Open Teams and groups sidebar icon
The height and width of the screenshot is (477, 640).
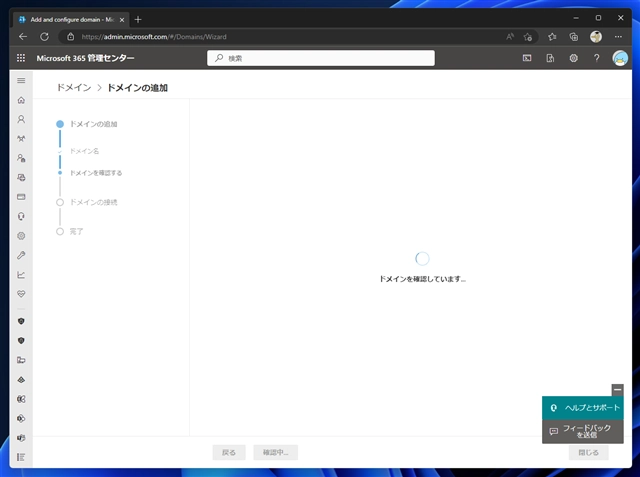pos(21,139)
